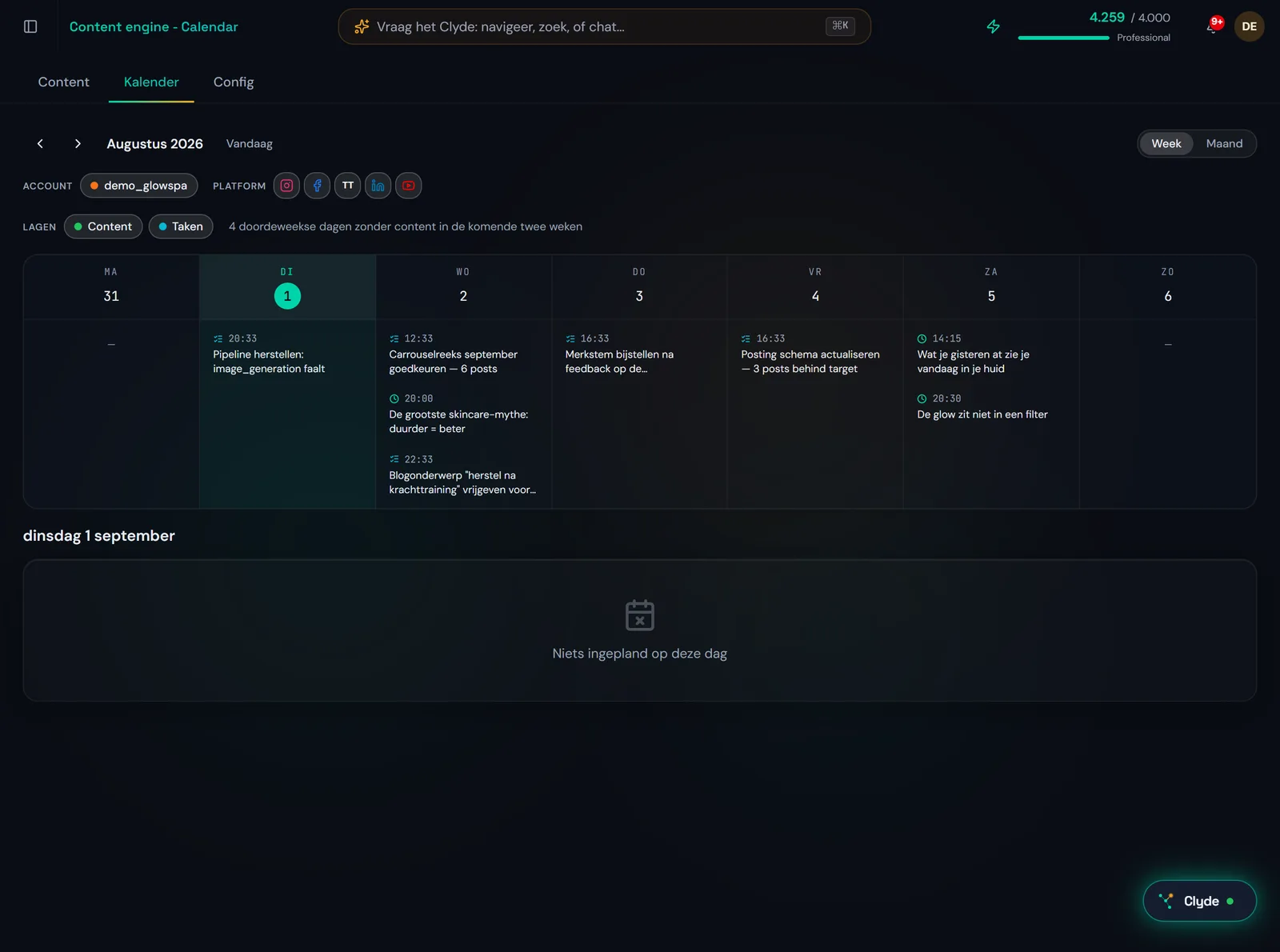
Task: Open task 'Blogonderwerp herstel na krachttraining'
Action: [x=463, y=474]
